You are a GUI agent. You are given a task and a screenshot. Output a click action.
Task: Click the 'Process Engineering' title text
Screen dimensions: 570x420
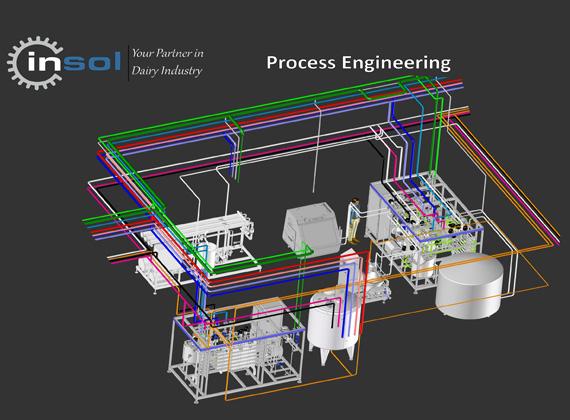click(358, 63)
